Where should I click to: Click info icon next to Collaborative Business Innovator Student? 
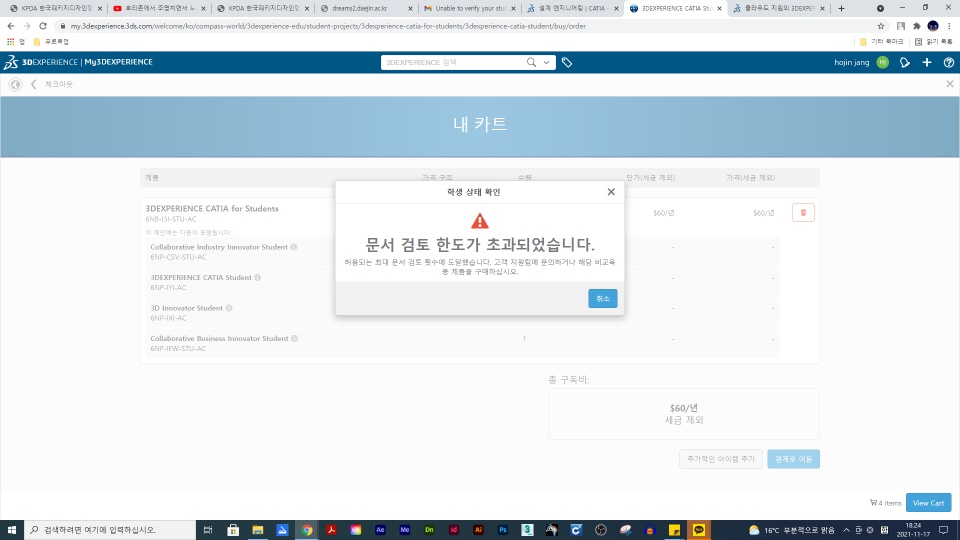tap(294, 339)
